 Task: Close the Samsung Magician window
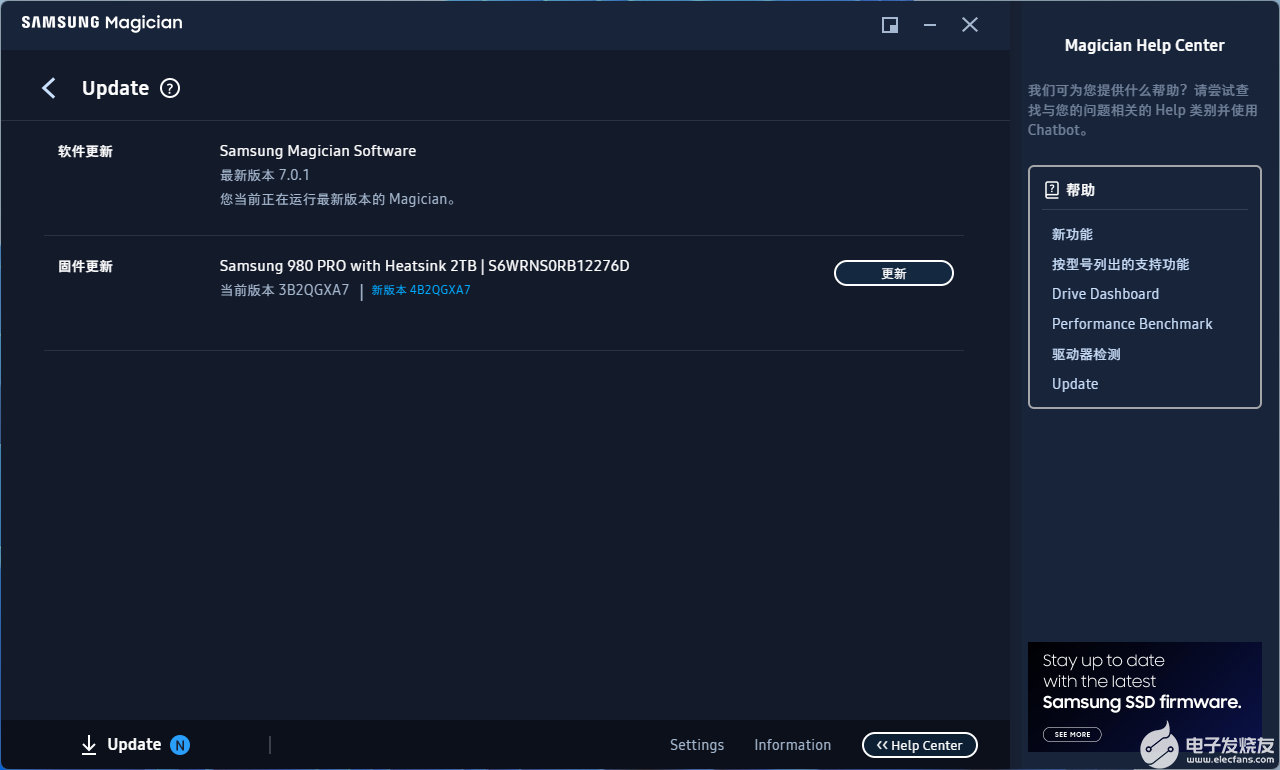[970, 25]
